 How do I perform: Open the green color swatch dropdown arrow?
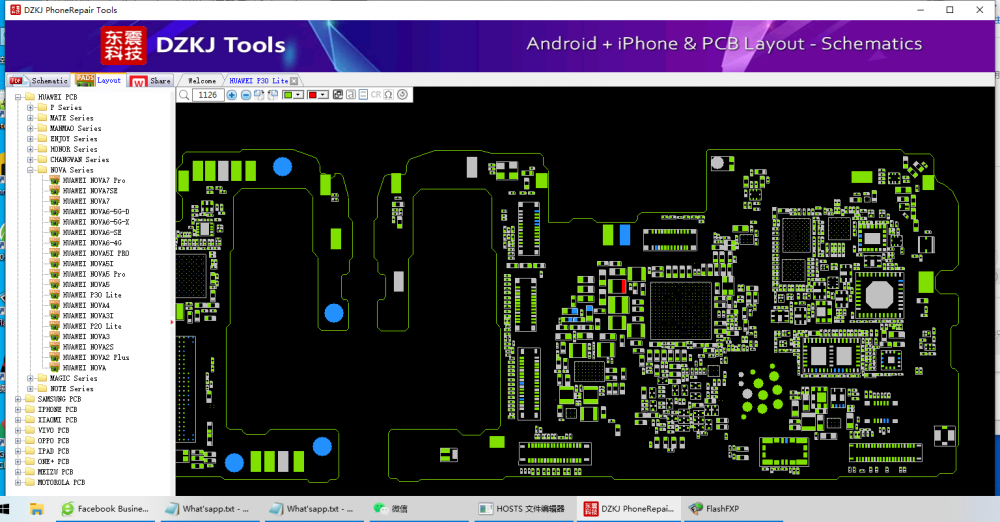pos(298,95)
